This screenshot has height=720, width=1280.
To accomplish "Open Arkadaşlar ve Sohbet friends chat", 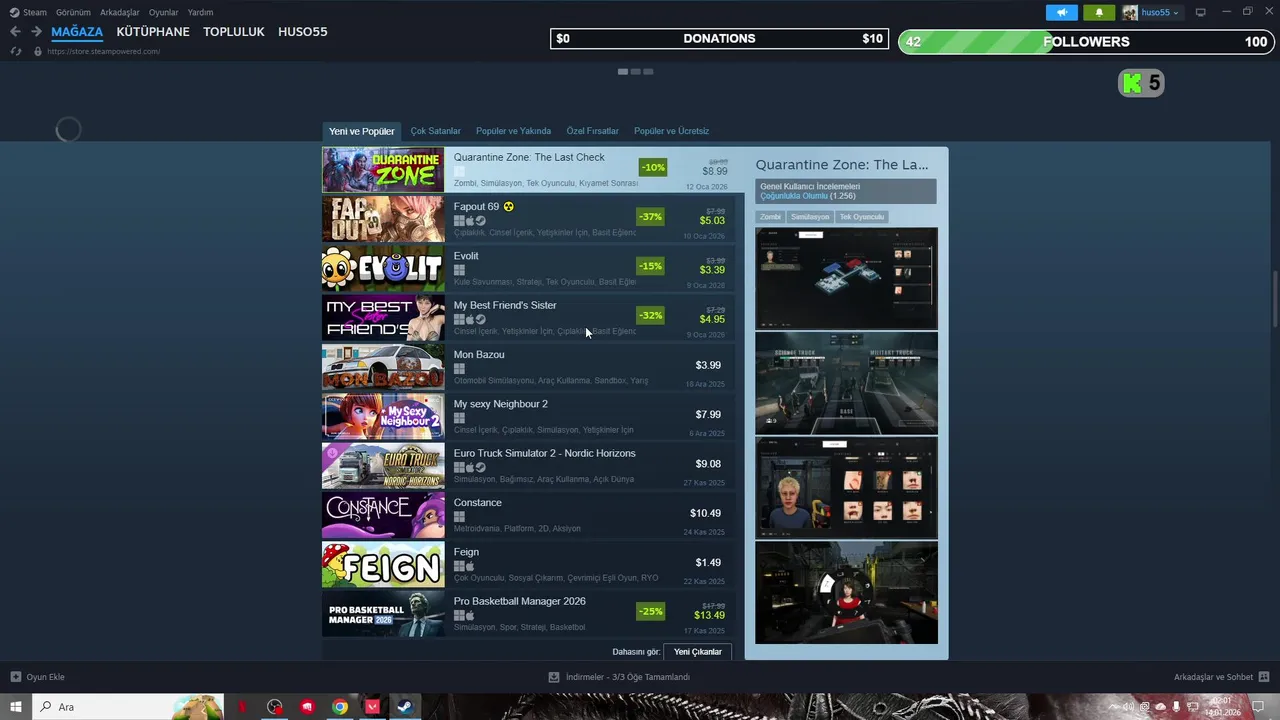I will 1222,677.
